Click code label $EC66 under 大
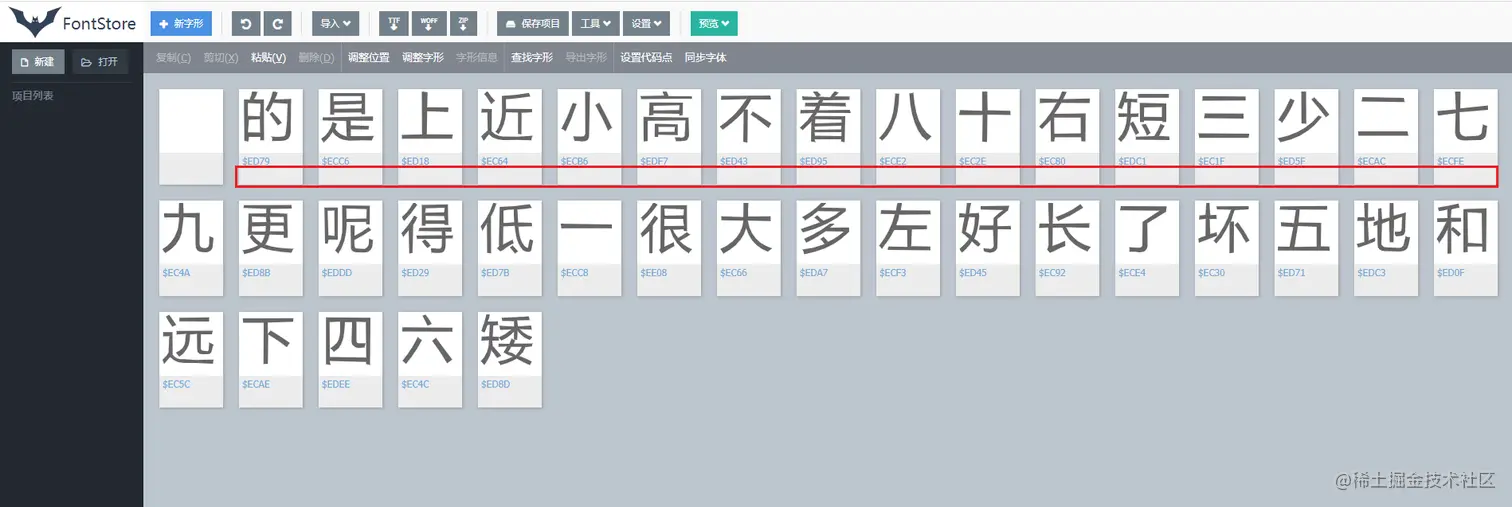This screenshot has height=507, width=1512. point(734,273)
